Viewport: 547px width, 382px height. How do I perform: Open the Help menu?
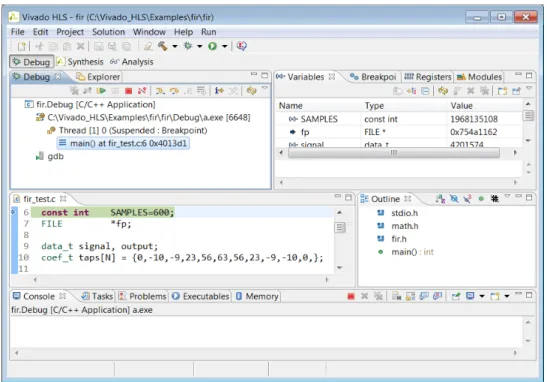183,32
